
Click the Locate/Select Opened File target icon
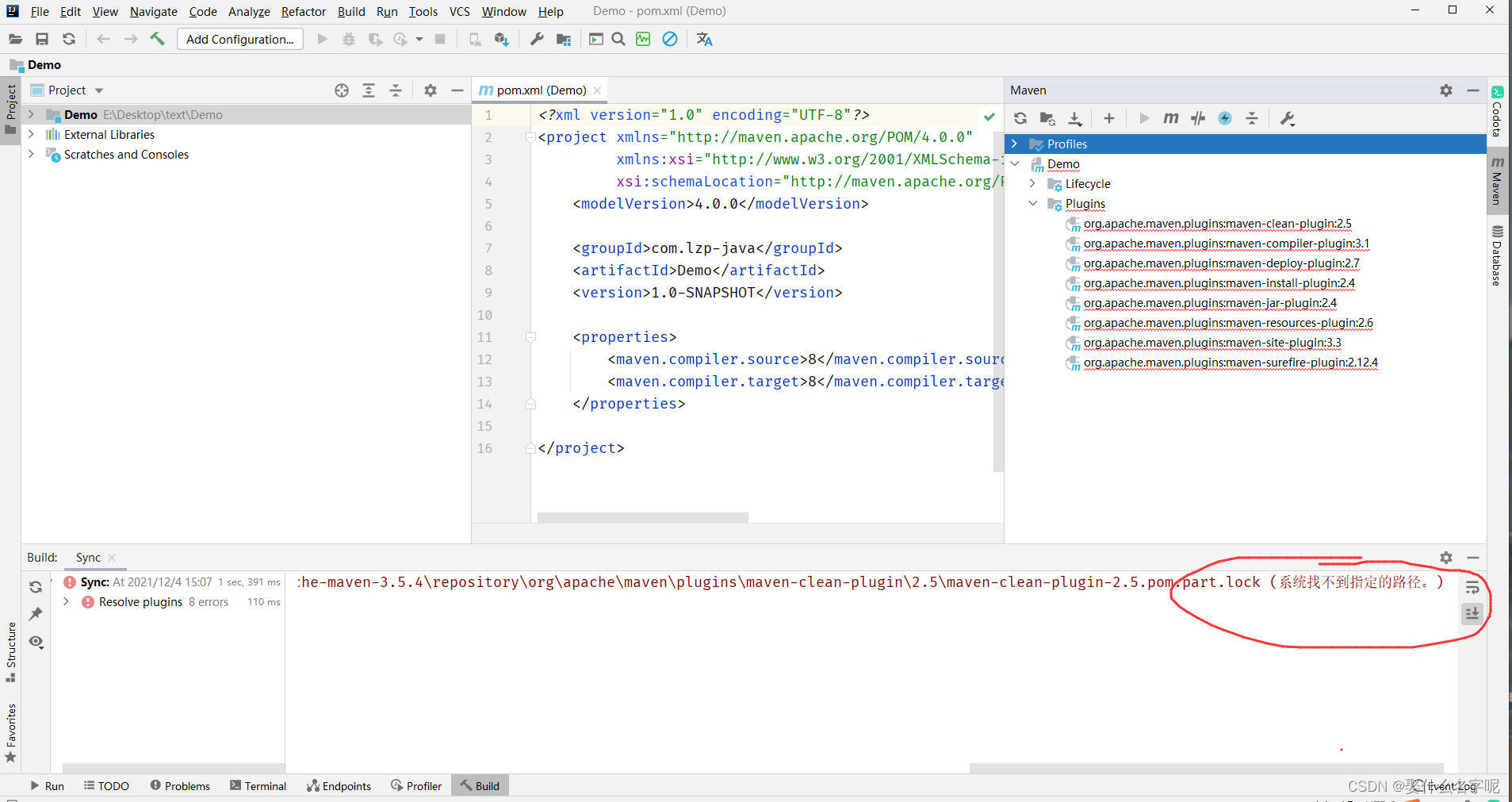tap(342, 90)
